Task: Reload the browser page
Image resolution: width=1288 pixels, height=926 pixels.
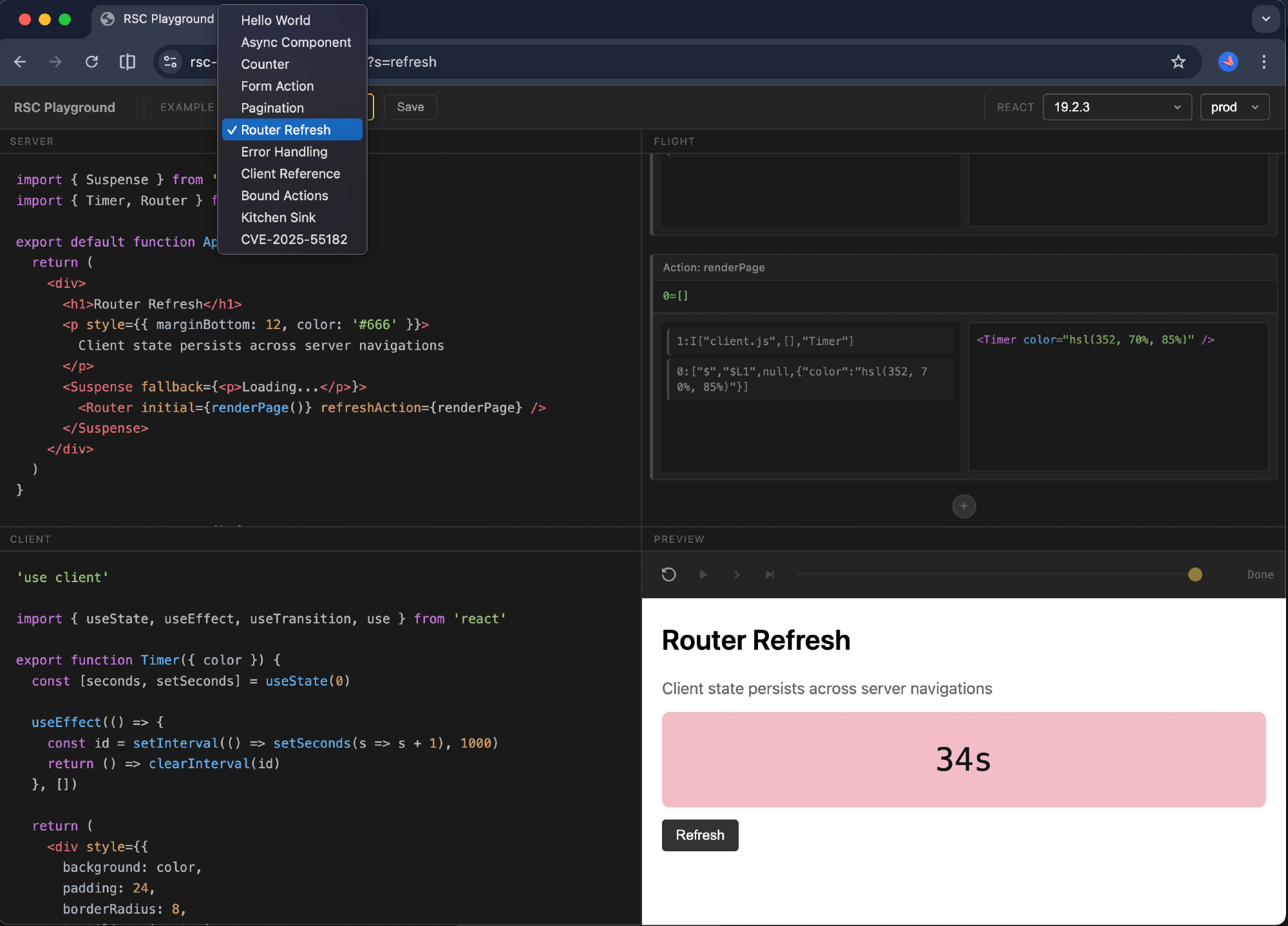Action: 92,62
